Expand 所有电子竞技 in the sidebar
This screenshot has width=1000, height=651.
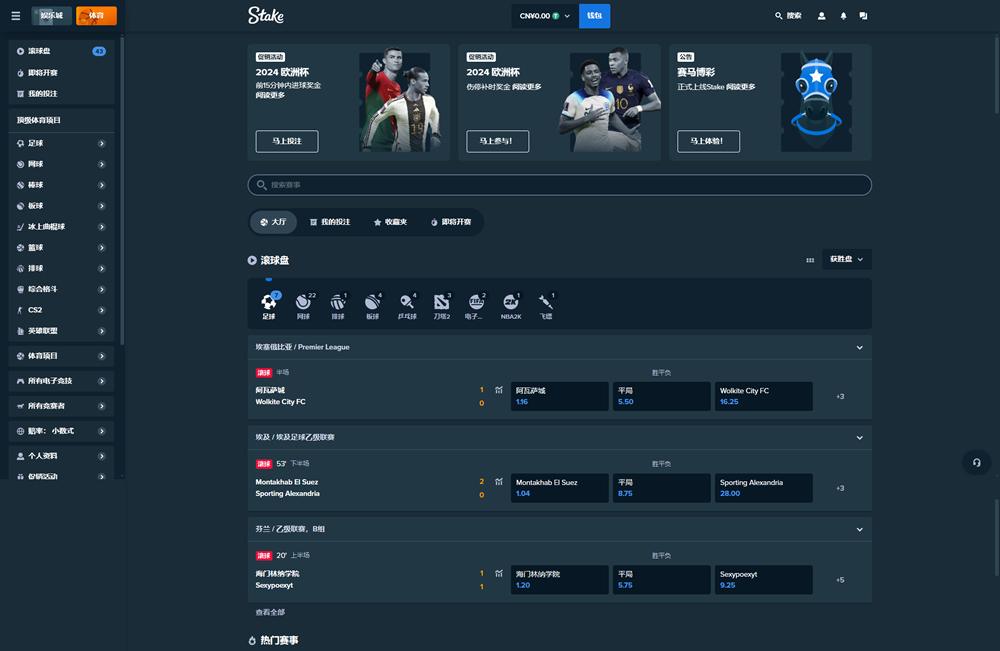(101, 381)
